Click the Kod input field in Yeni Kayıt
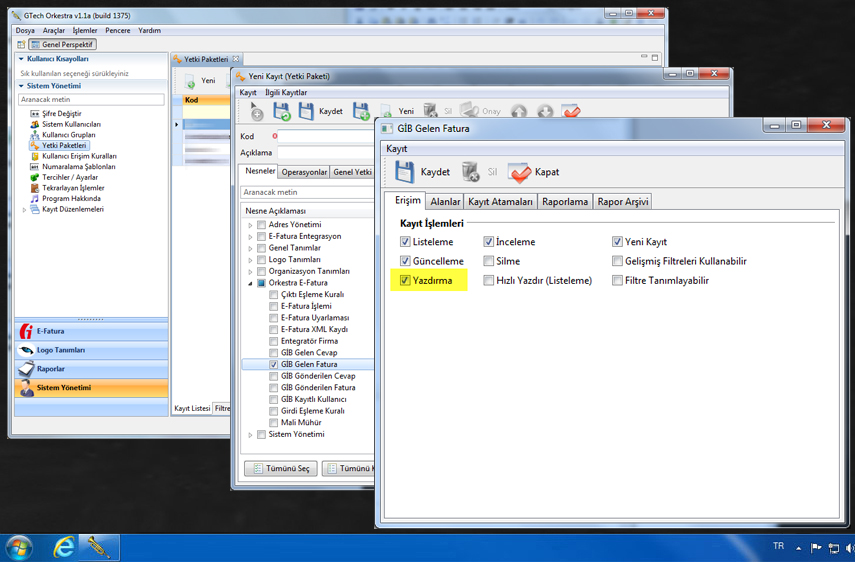855x562 pixels. click(326, 136)
